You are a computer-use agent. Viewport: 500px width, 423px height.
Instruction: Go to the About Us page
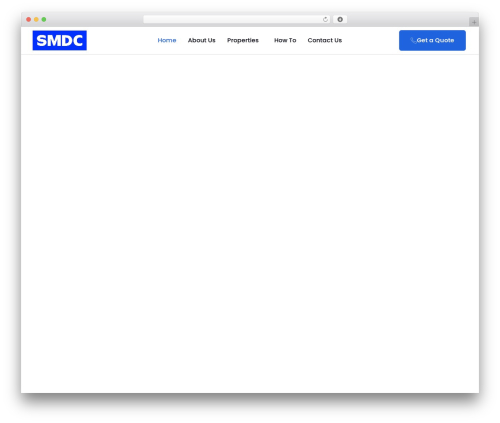(202, 40)
